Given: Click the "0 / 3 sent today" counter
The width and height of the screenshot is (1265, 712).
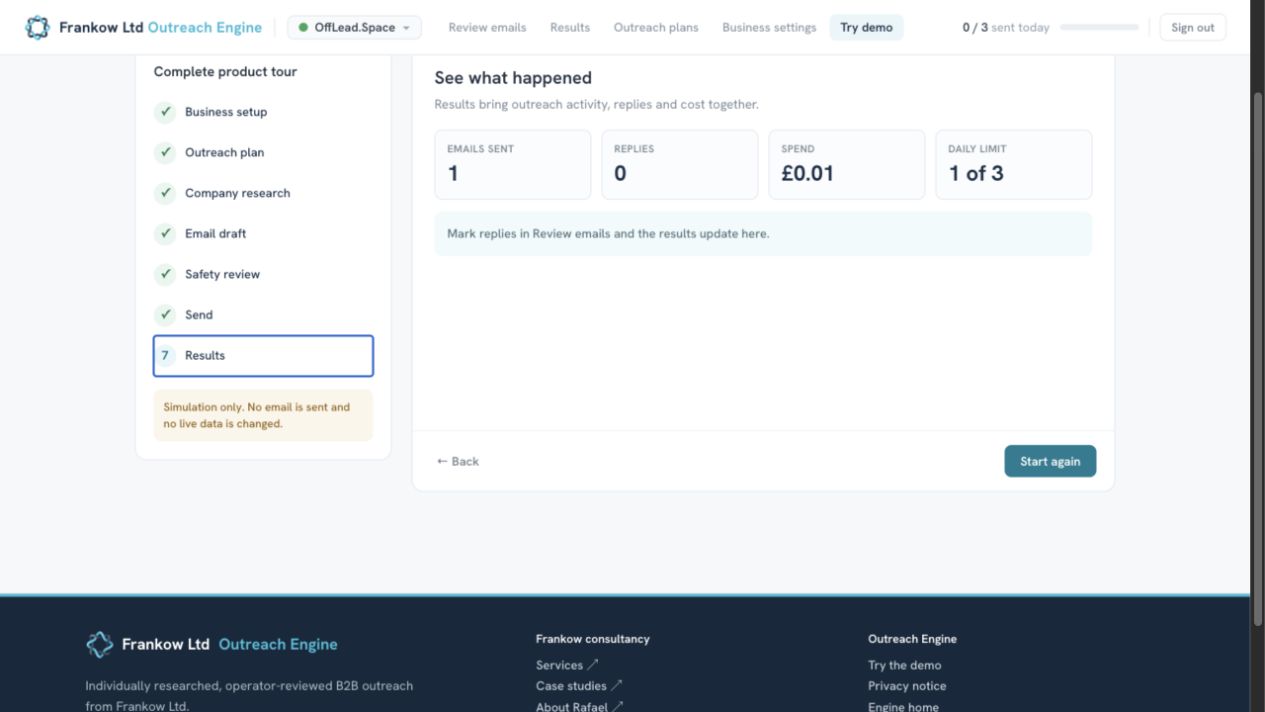Looking at the screenshot, I should (1006, 28).
